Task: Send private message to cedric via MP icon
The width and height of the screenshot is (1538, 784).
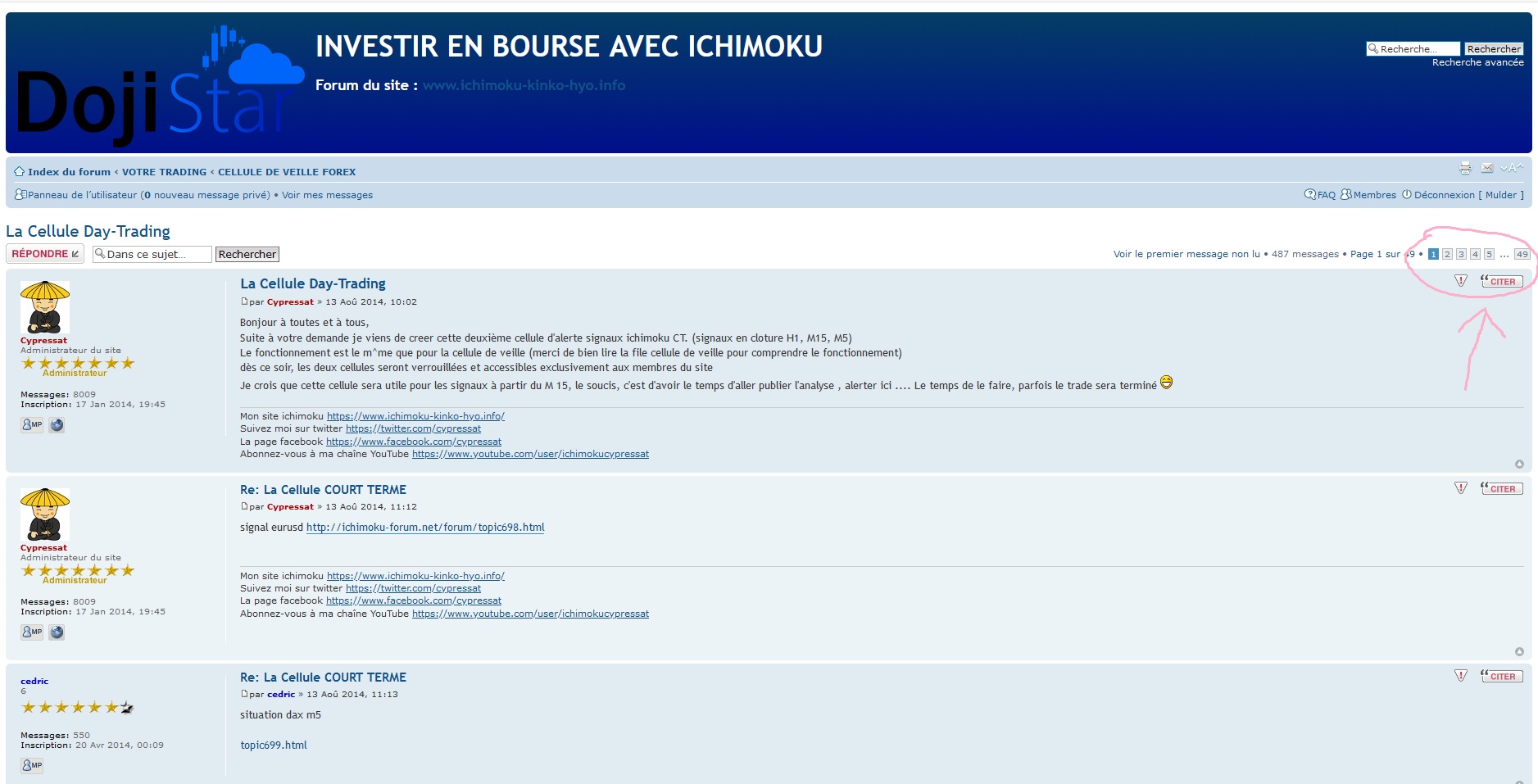Action: pyautogui.click(x=32, y=765)
